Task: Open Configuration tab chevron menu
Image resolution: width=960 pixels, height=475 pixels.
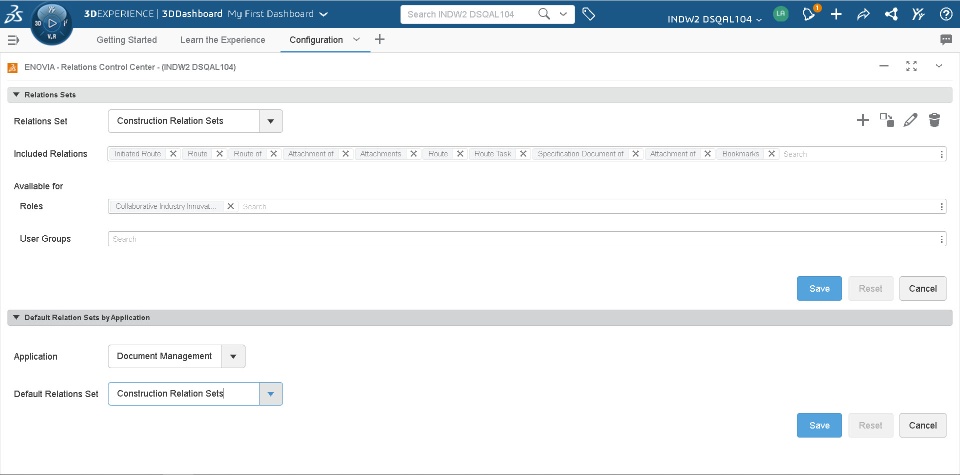Action: coord(356,39)
